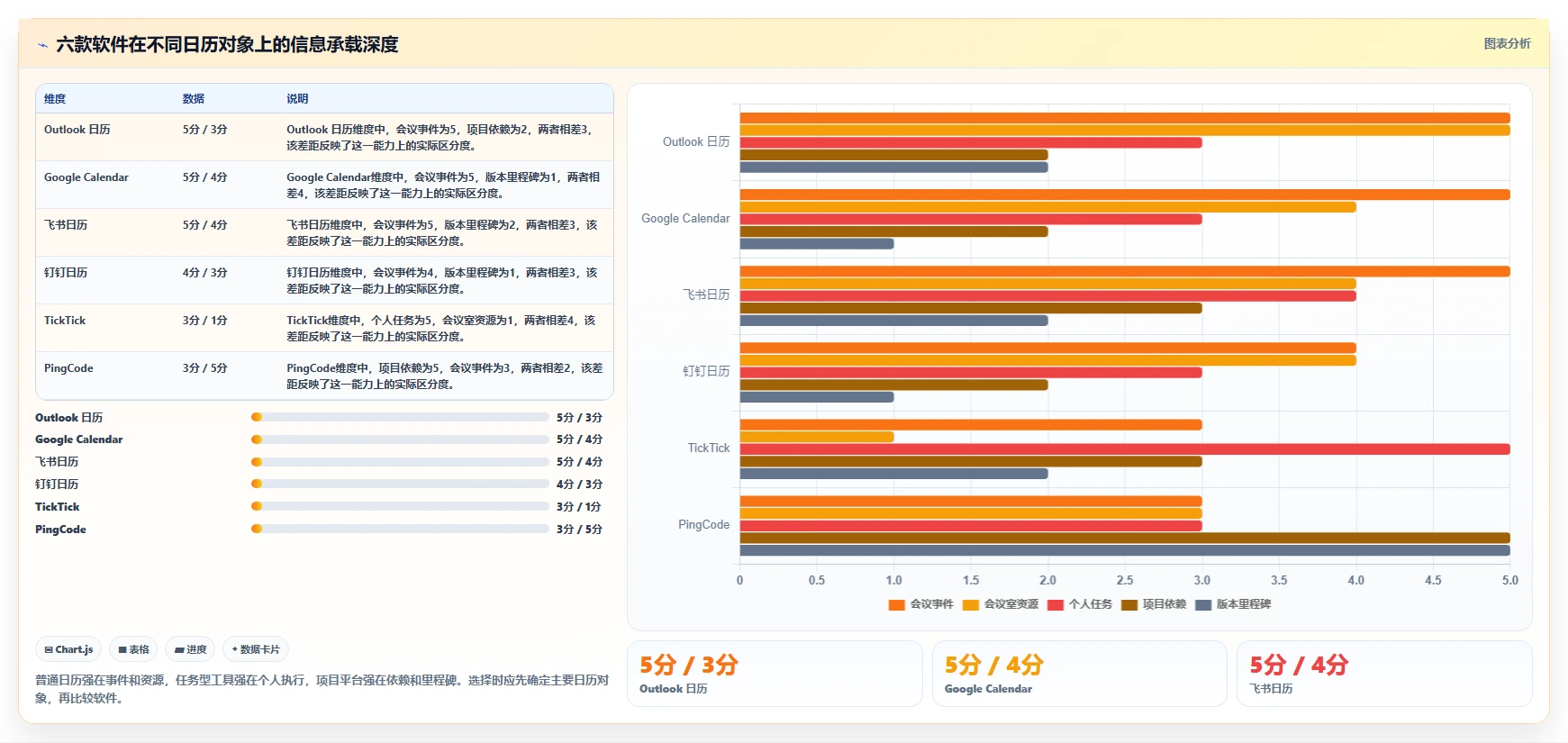The height and width of the screenshot is (743, 1568).
Task: Click the 钉钉日历 progress bar
Action: click(x=400, y=485)
